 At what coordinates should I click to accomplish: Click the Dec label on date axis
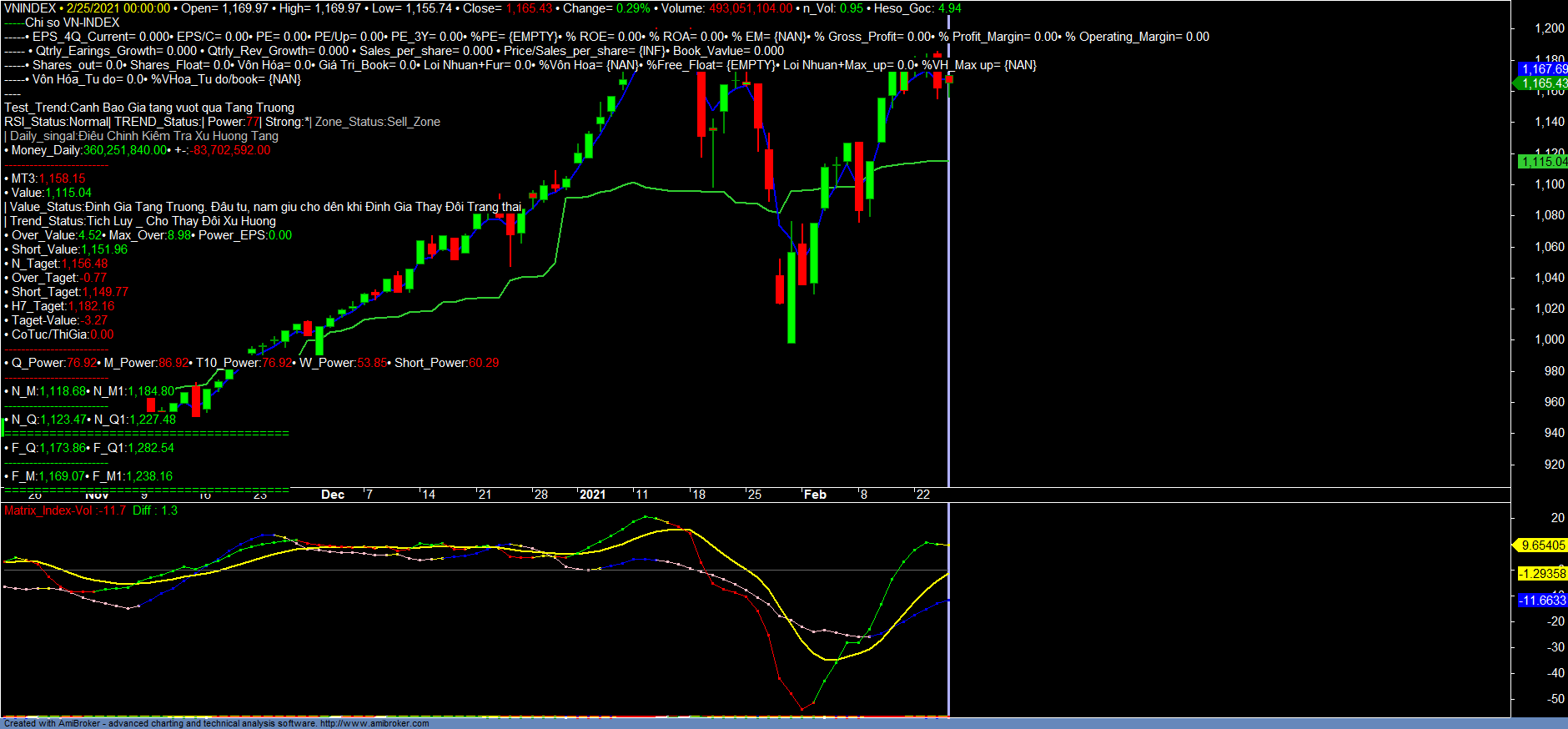pos(333,495)
